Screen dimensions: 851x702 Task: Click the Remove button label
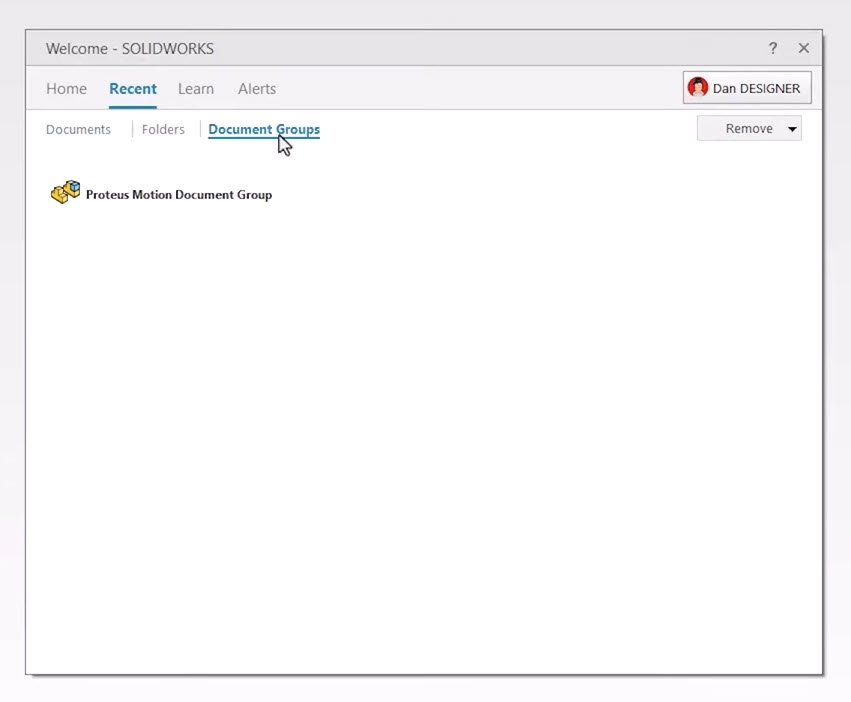tap(748, 129)
